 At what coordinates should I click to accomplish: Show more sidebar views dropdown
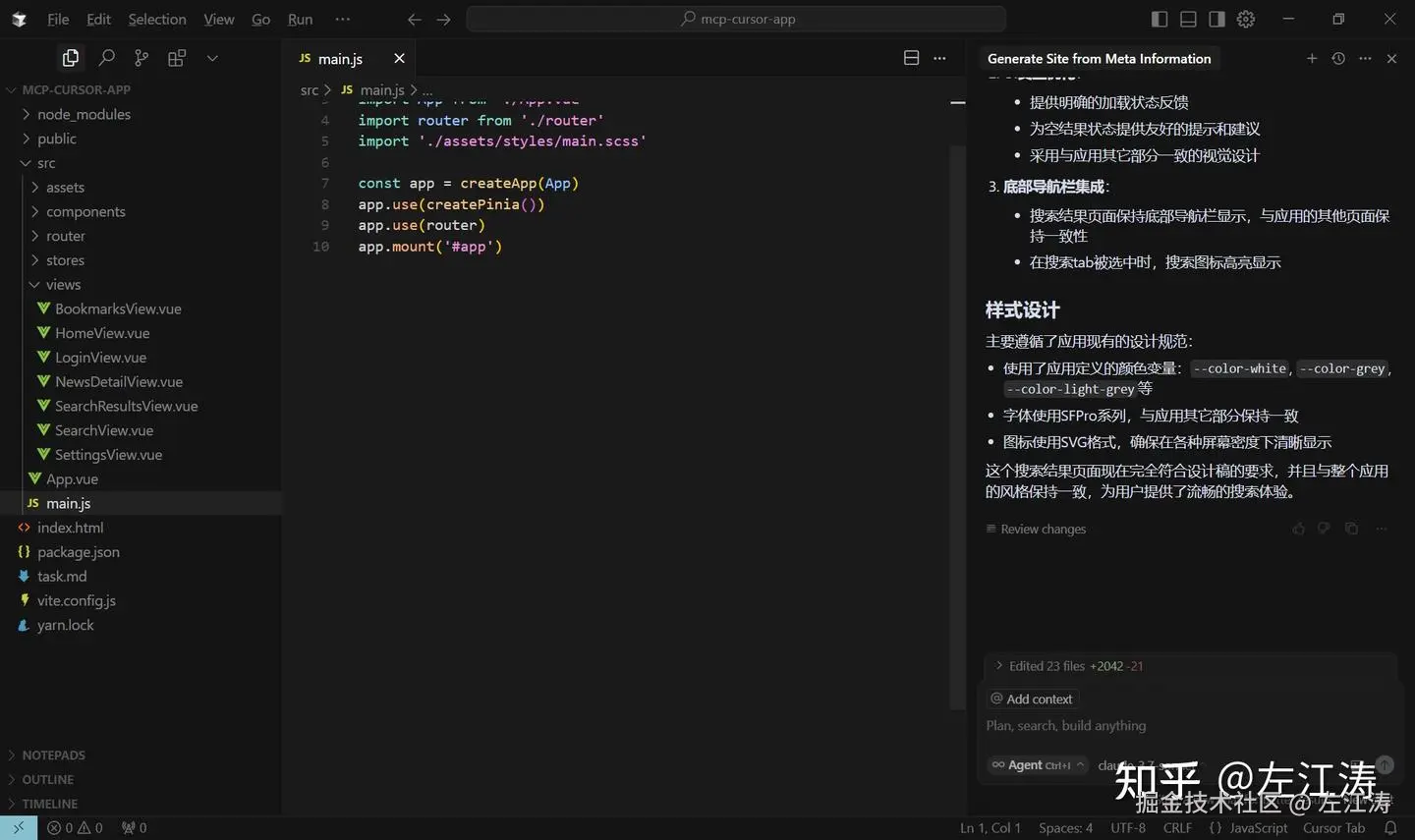[212, 58]
